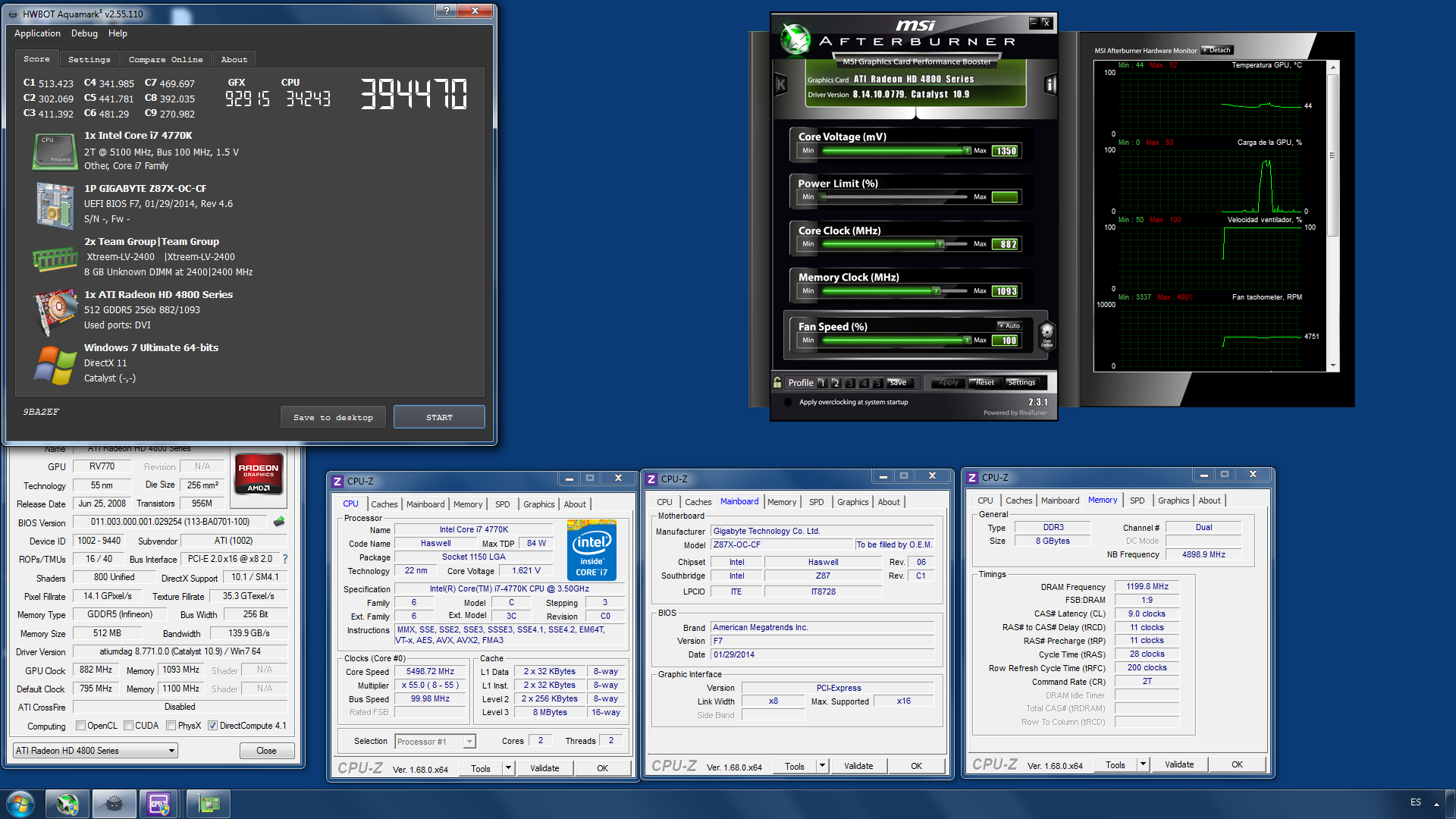This screenshot has width=1456, height=819.
Task: Click the ES language indicator in tray
Action: 1415,802
